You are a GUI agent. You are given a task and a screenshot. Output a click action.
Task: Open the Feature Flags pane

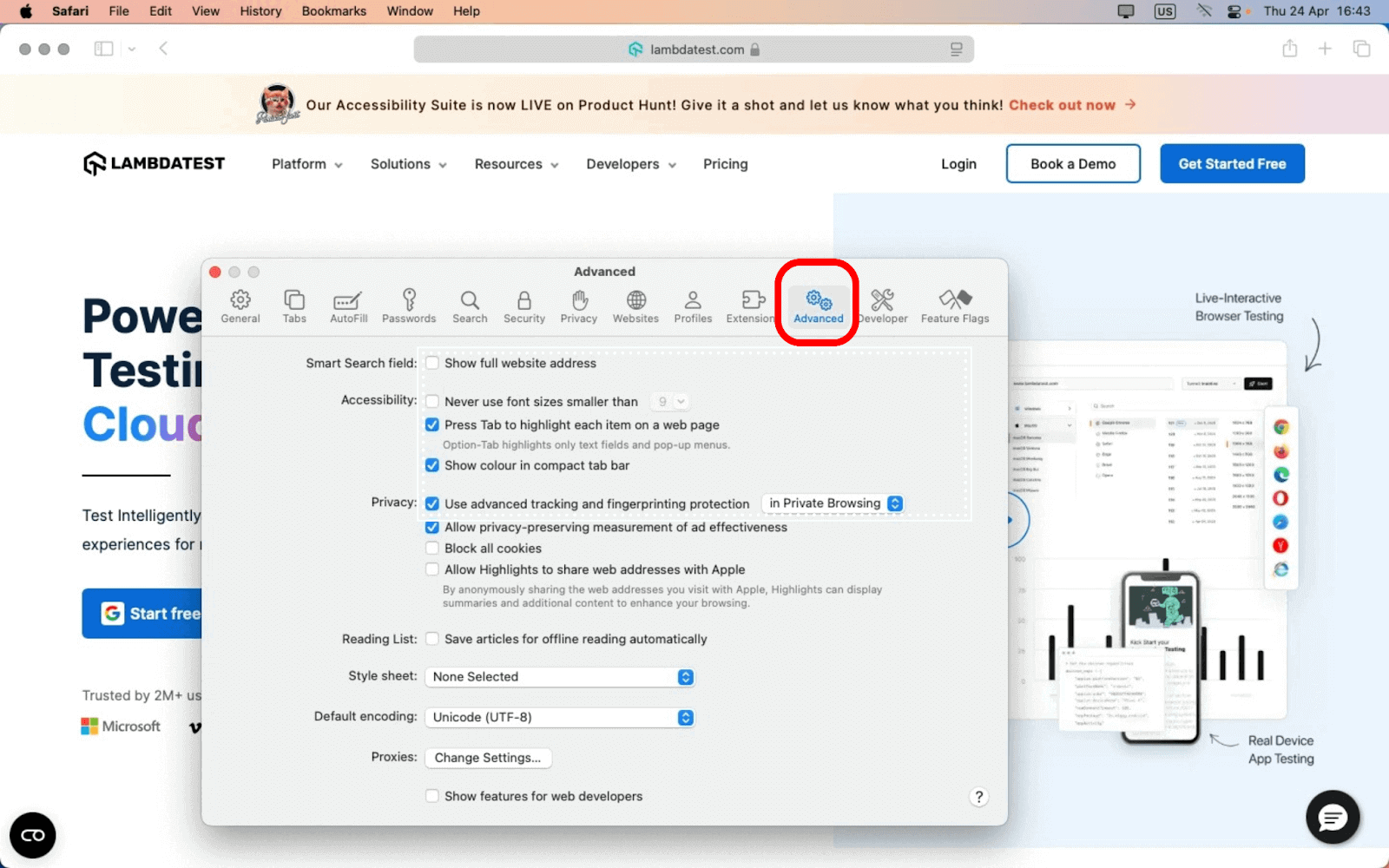955,307
